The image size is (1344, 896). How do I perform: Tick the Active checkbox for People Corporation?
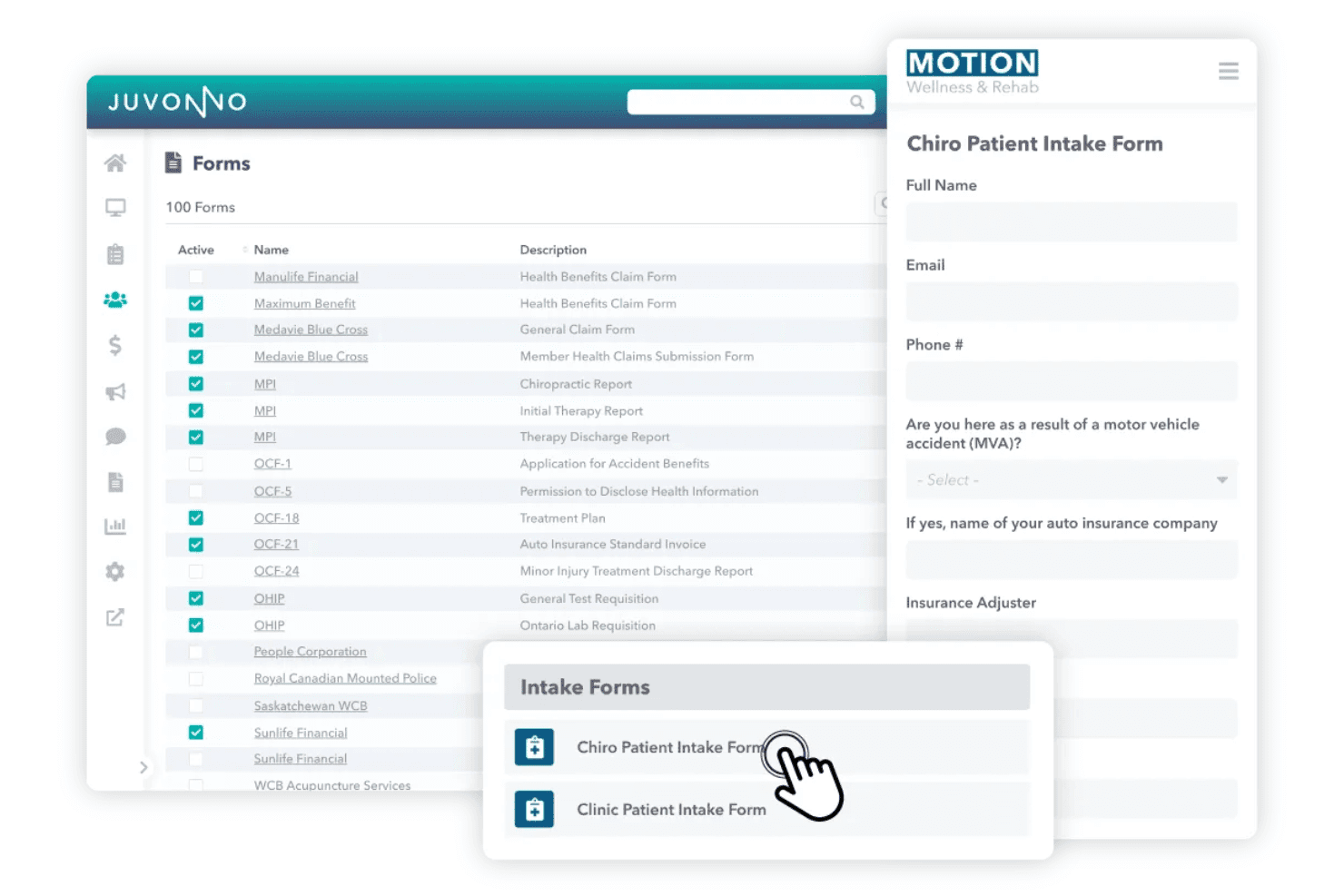196,652
